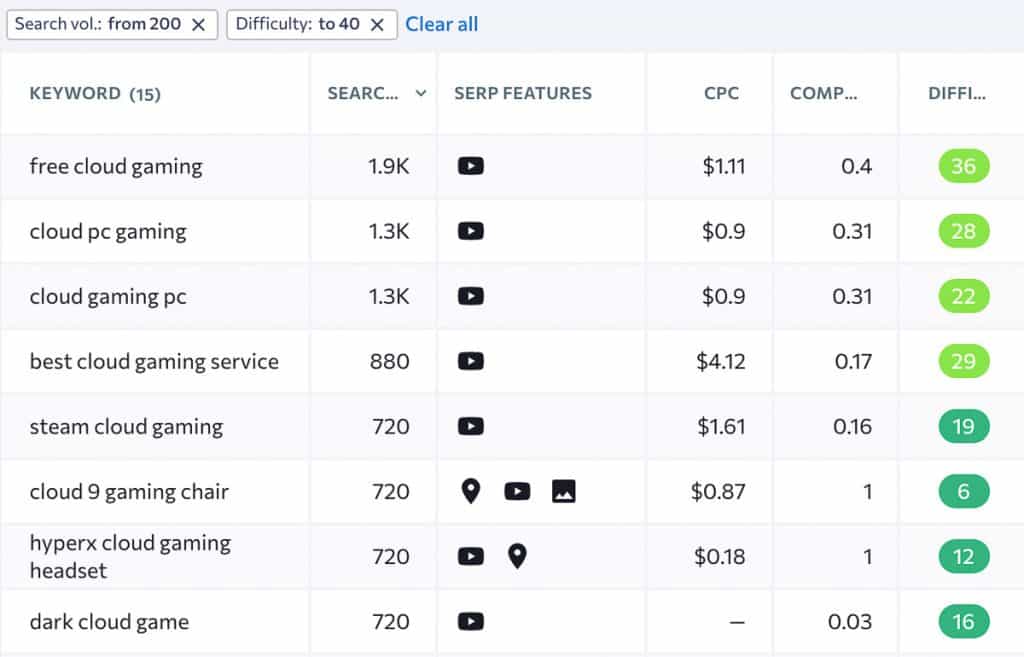Click the video icon beside 'cloud gaming pc'
This screenshot has width=1024, height=657.
[470, 296]
